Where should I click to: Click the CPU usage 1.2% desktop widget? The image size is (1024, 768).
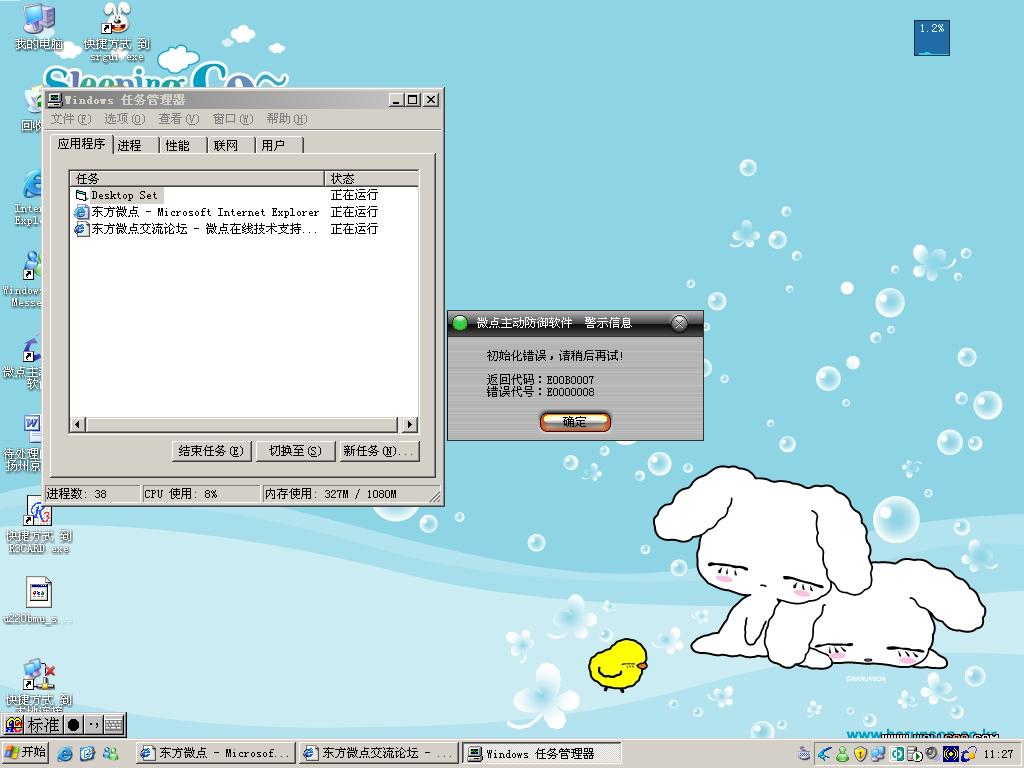click(x=931, y=38)
